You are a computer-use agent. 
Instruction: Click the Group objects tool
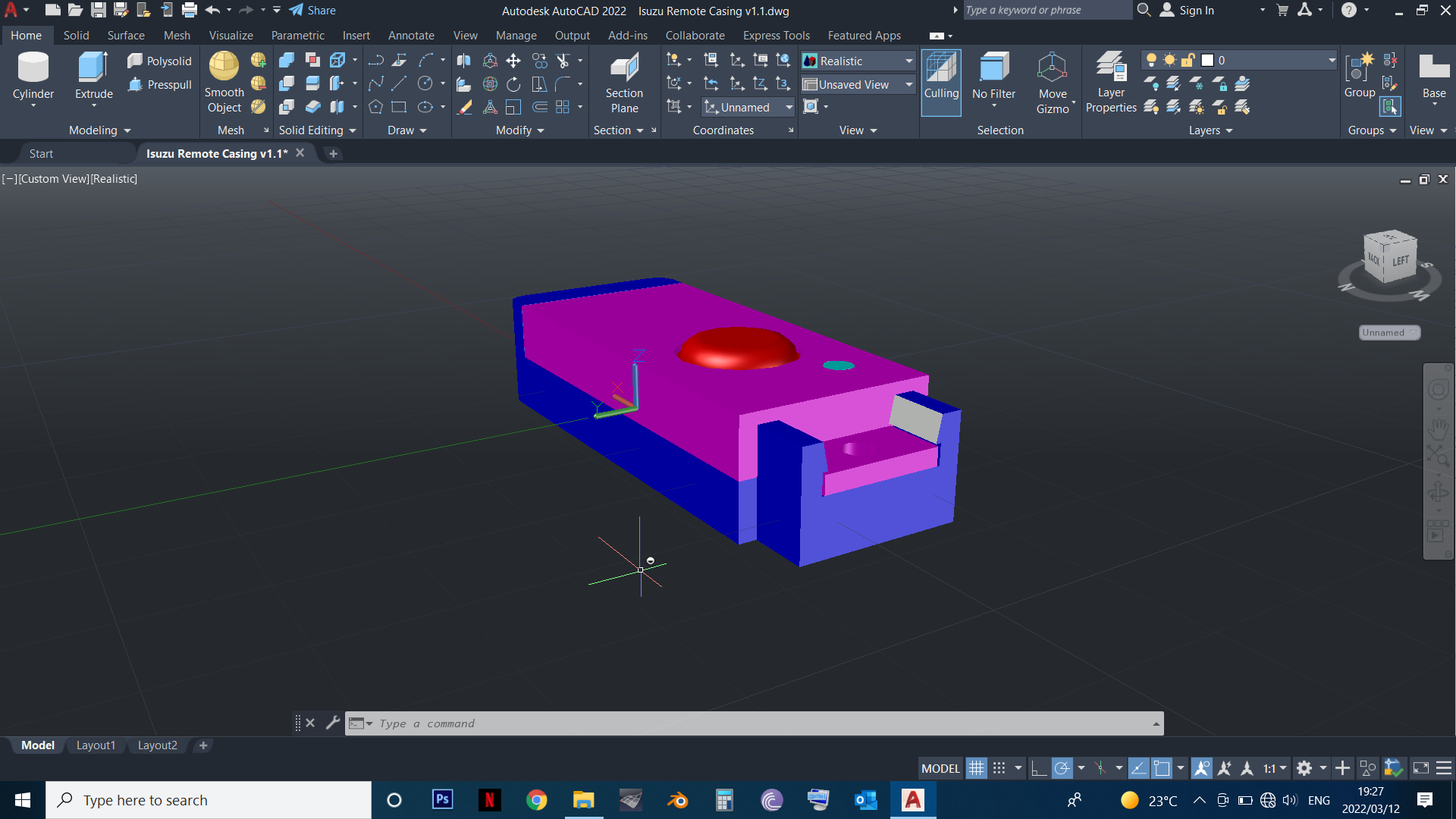(1360, 76)
